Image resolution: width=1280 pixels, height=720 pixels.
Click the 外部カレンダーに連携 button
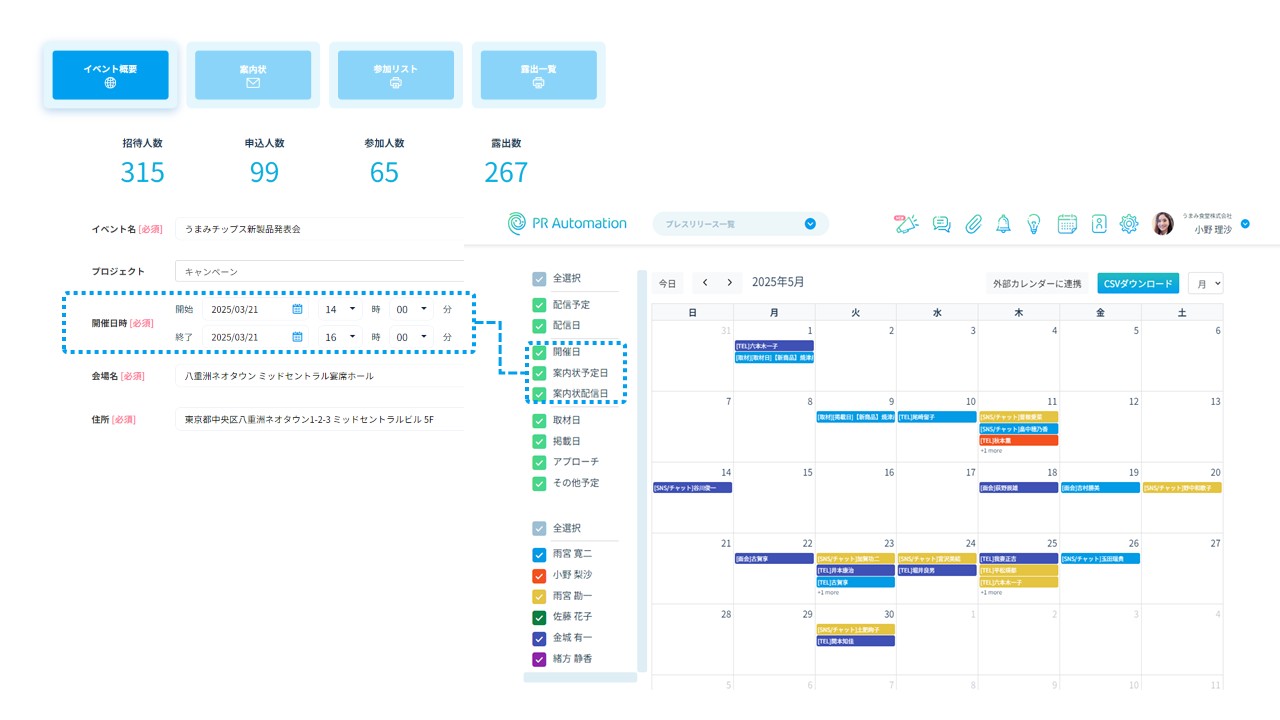[x=1035, y=284]
